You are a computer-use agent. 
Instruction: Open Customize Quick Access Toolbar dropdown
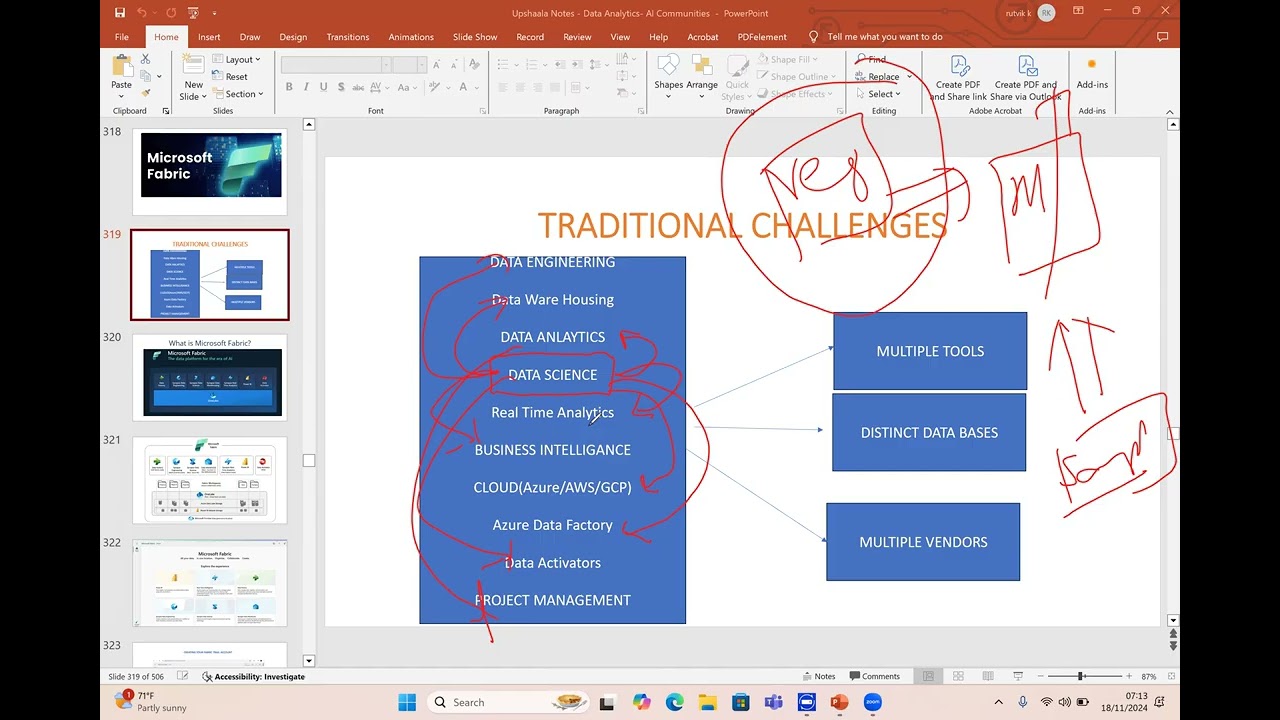[x=214, y=13]
